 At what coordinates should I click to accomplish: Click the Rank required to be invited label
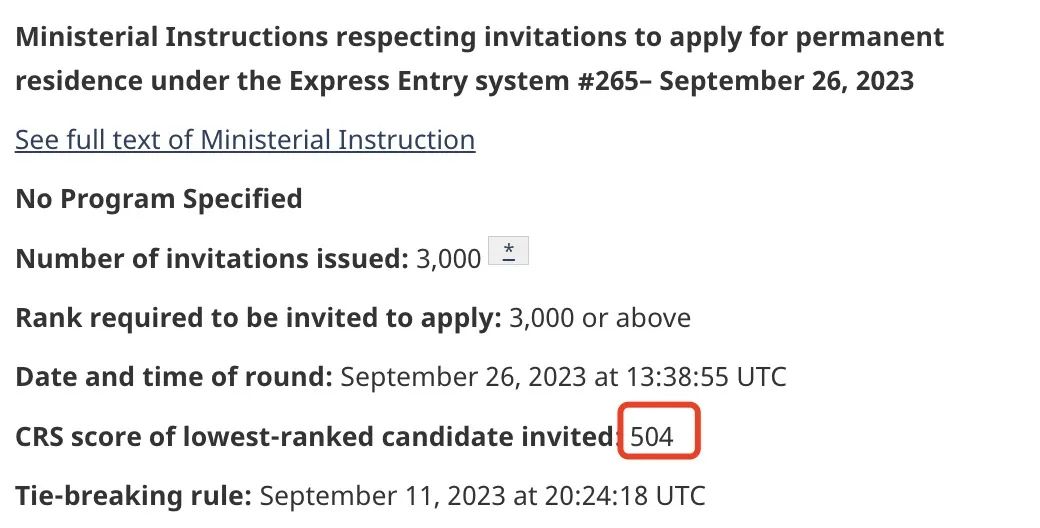[259, 318]
